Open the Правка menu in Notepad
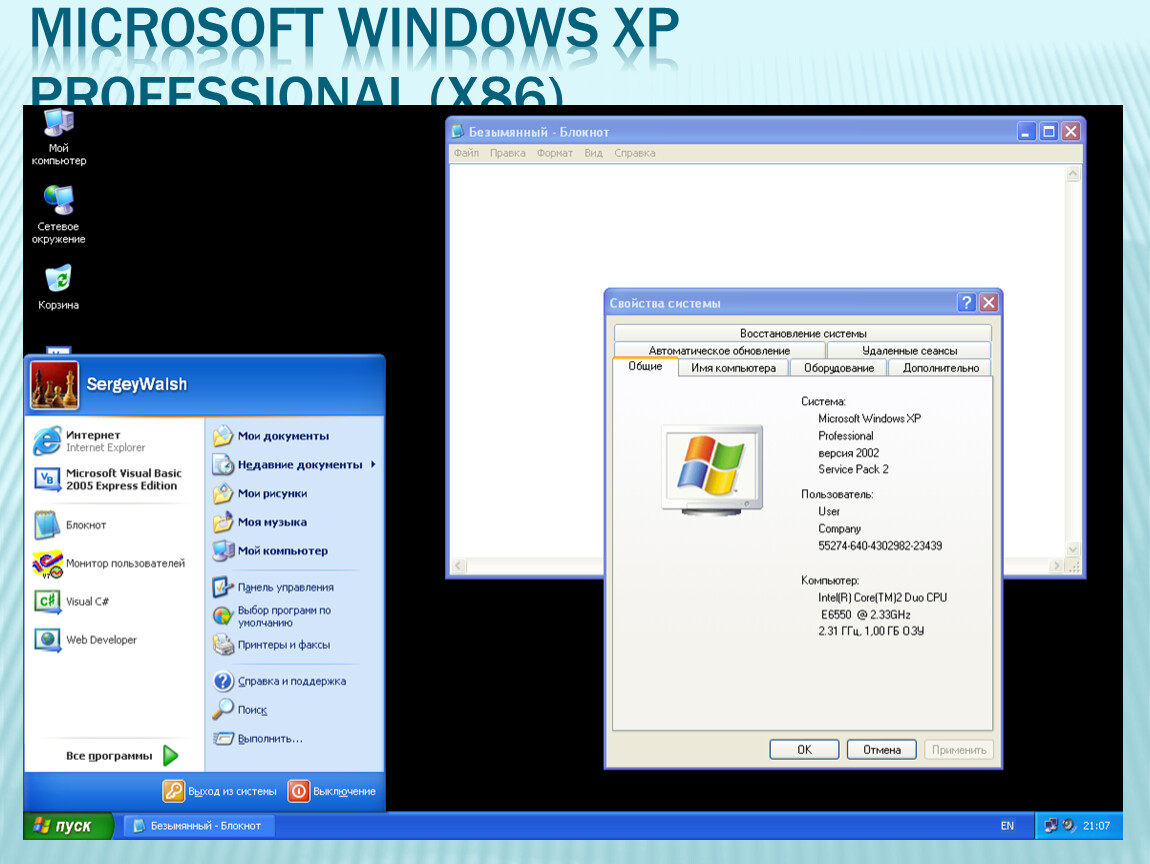Viewport: 1150px width, 864px height. tap(508, 153)
